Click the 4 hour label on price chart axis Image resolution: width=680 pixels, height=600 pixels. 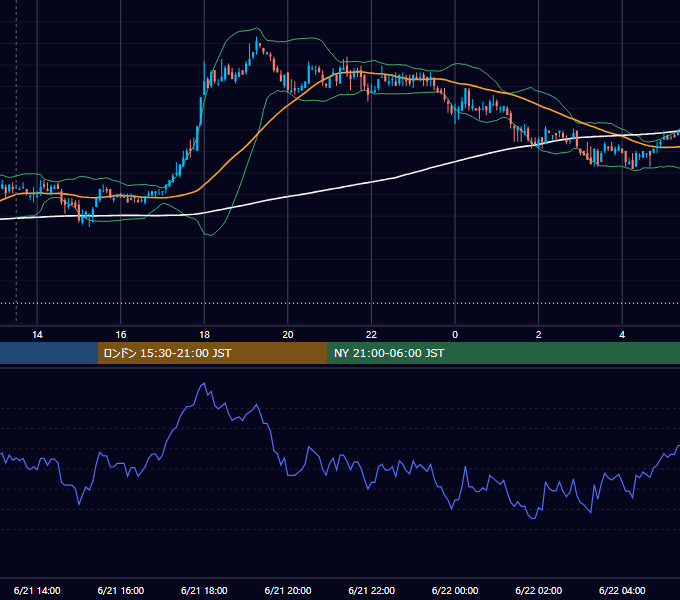coord(622,335)
